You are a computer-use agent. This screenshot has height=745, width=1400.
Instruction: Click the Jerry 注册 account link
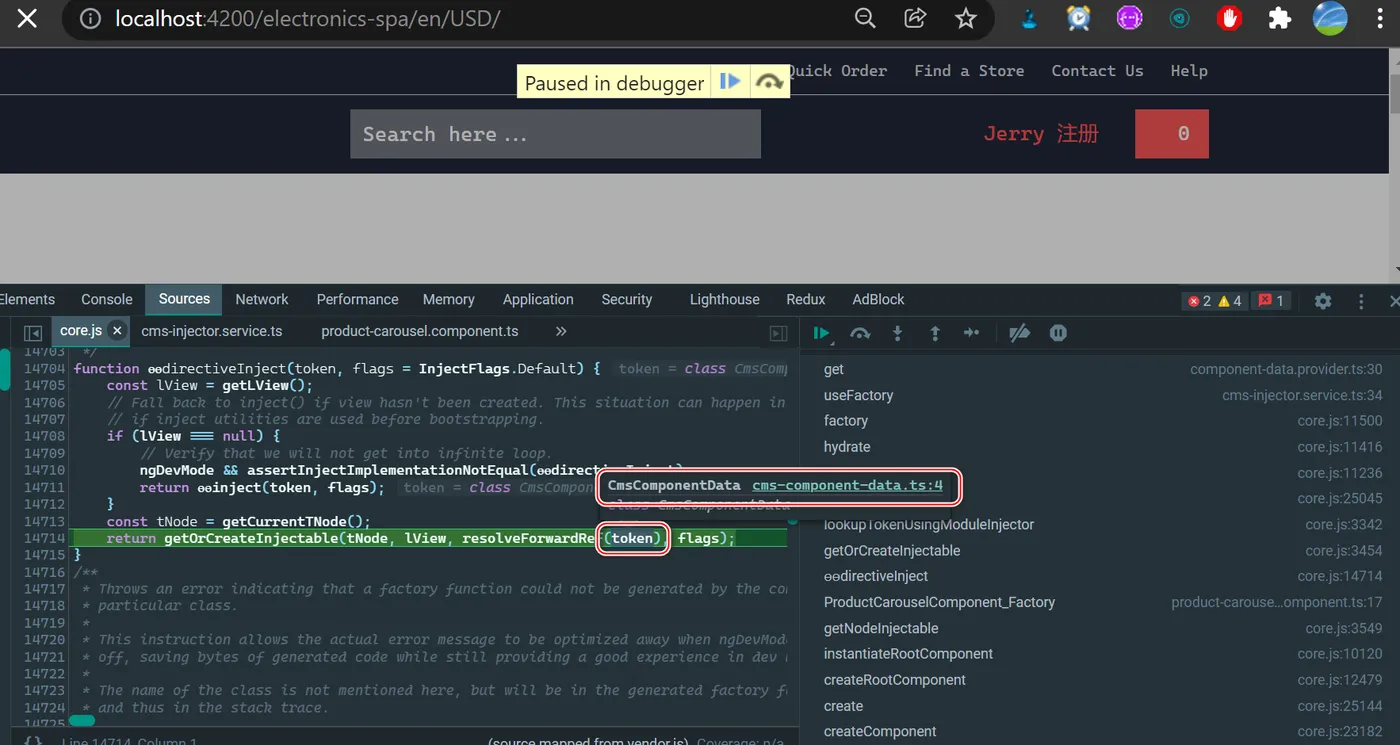click(x=1041, y=134)
